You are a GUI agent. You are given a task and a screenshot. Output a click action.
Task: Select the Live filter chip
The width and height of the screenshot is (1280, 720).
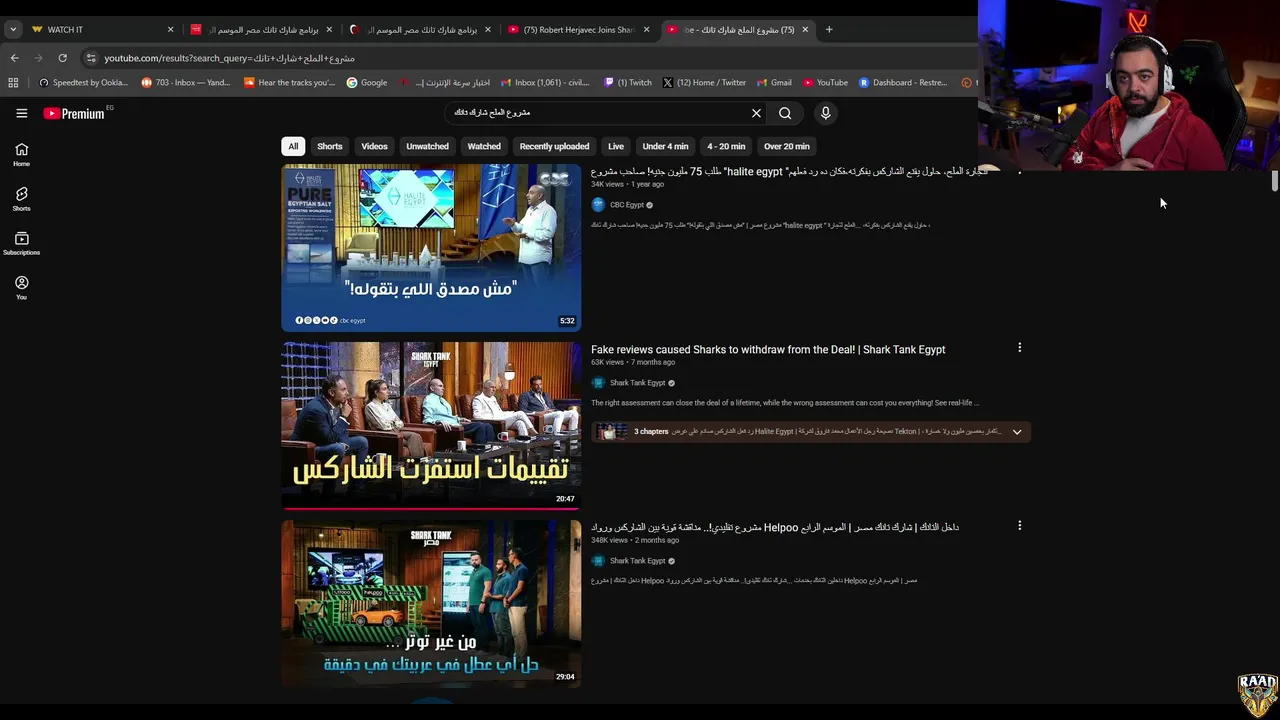(616, 146)
